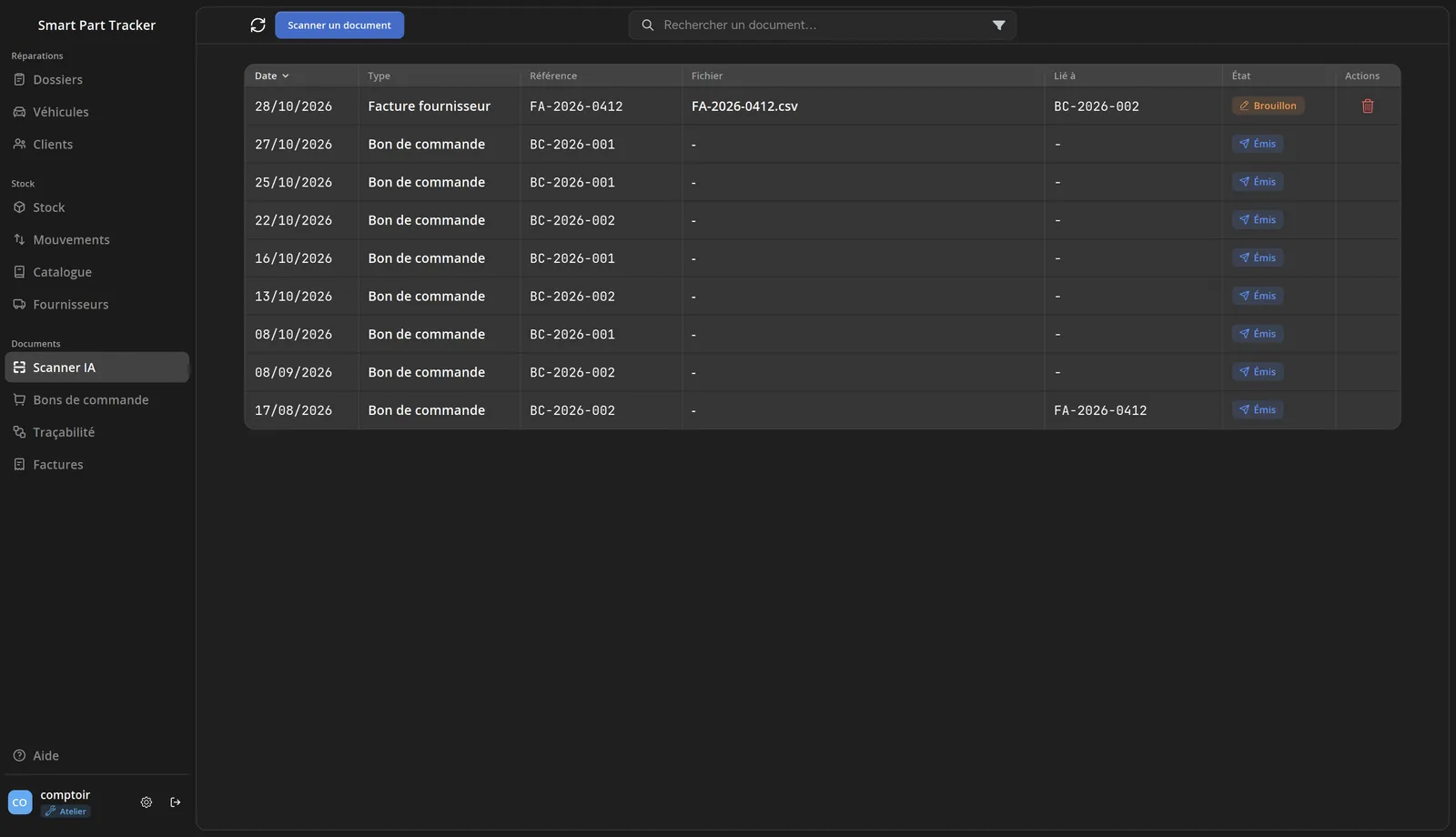Viewport: 1456px width, 837px height.
Task: Select the 08/09/2026 date cell
Action: pos(293,373)
